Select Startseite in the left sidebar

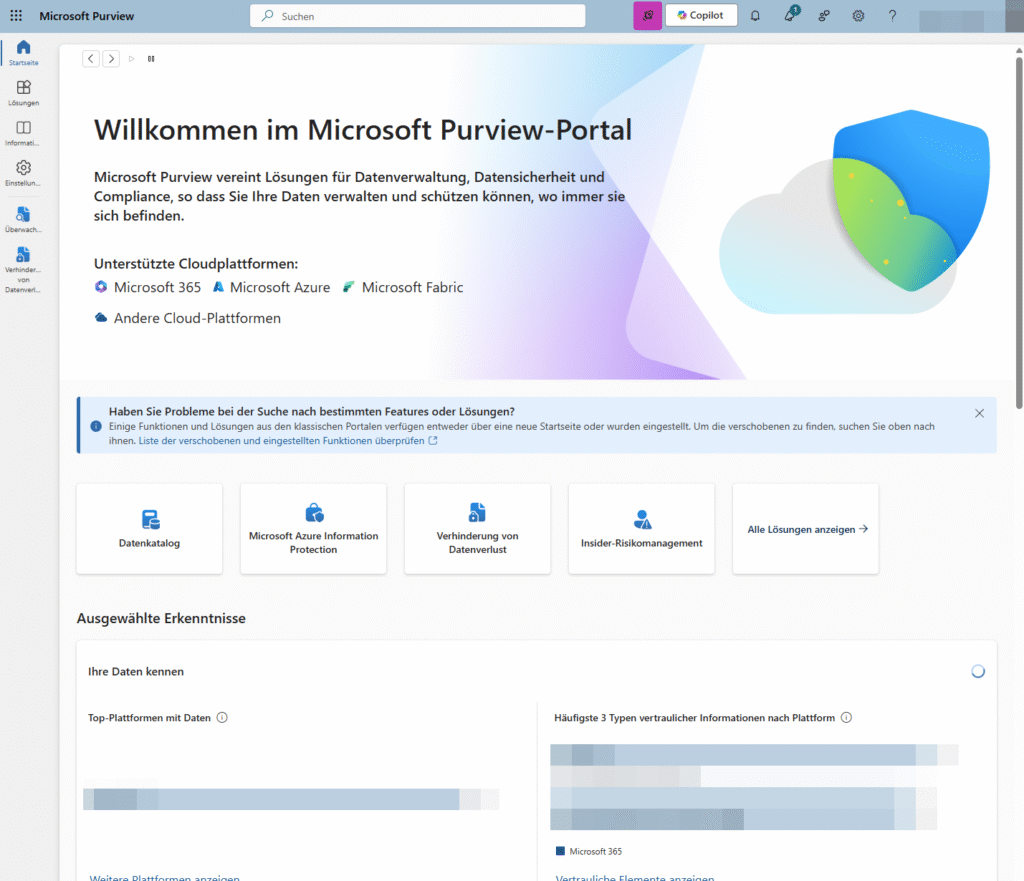click(21, 52)
